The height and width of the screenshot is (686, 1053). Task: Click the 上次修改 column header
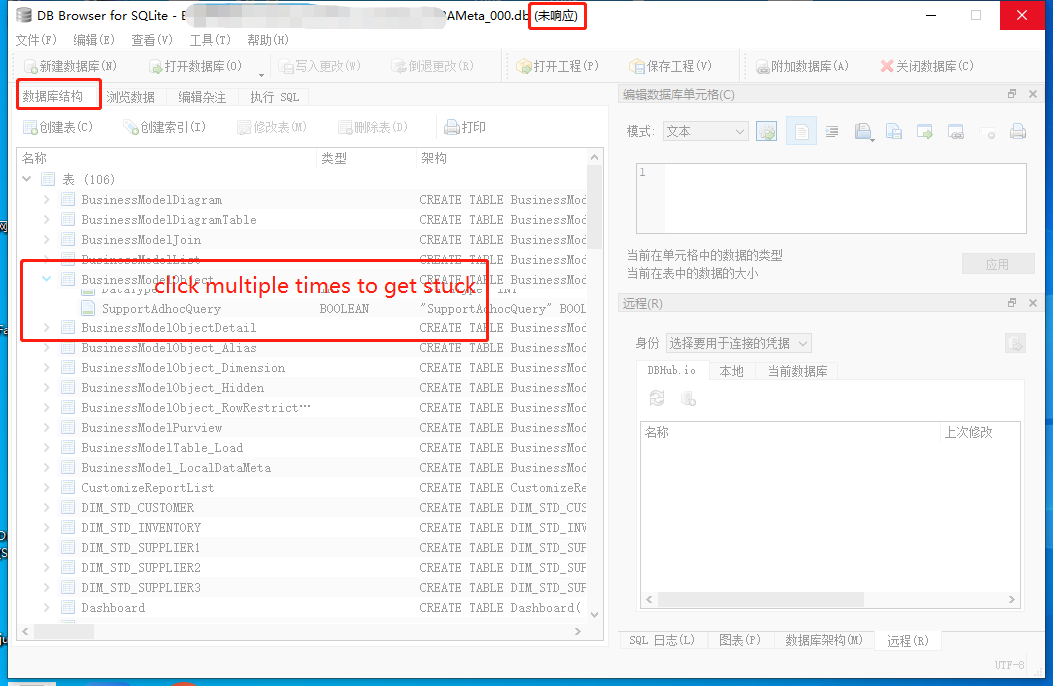(x=979, y=432)
